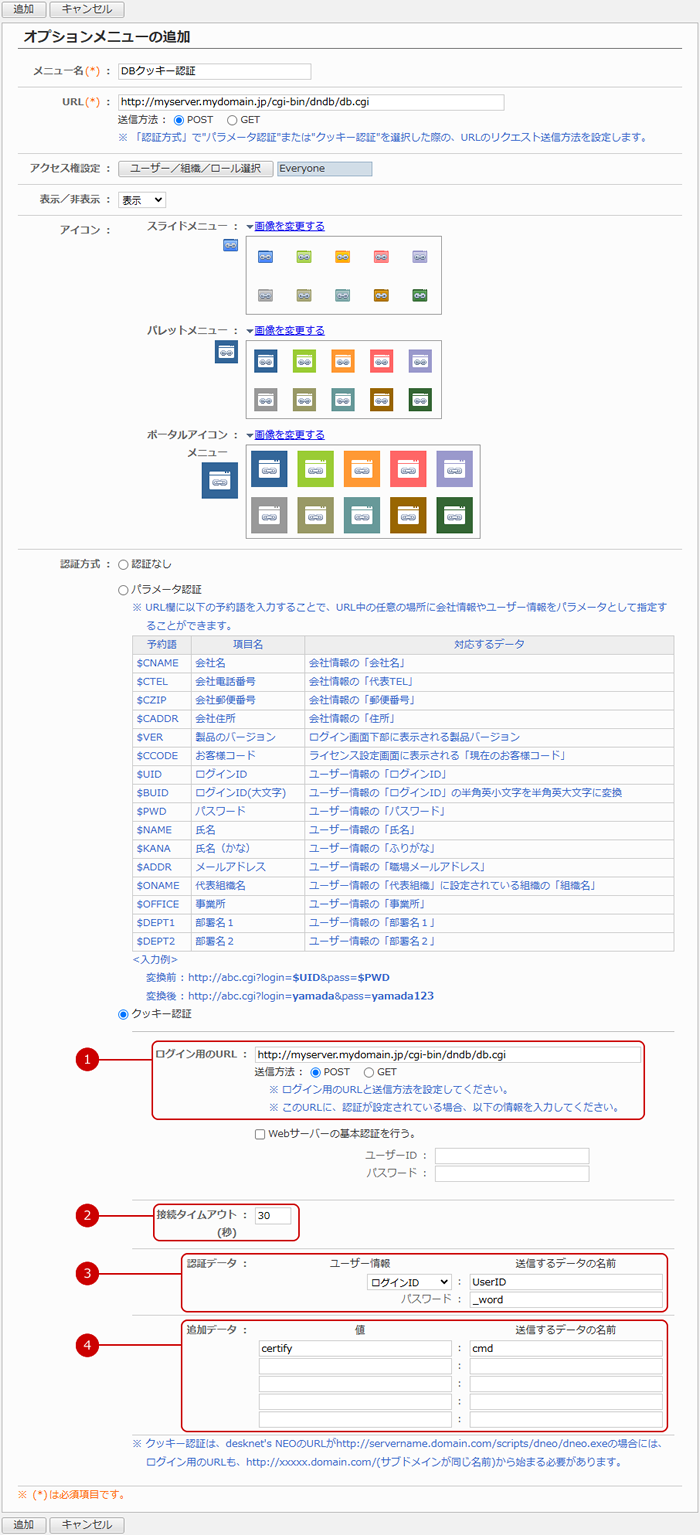Screen dimensions: 700x1535
Task: Click cmd additional data name field
Action: click(x=566, y=1348)
